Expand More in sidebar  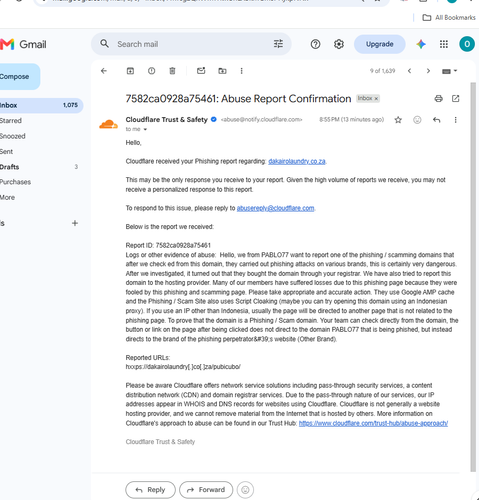tap(7, 197)
